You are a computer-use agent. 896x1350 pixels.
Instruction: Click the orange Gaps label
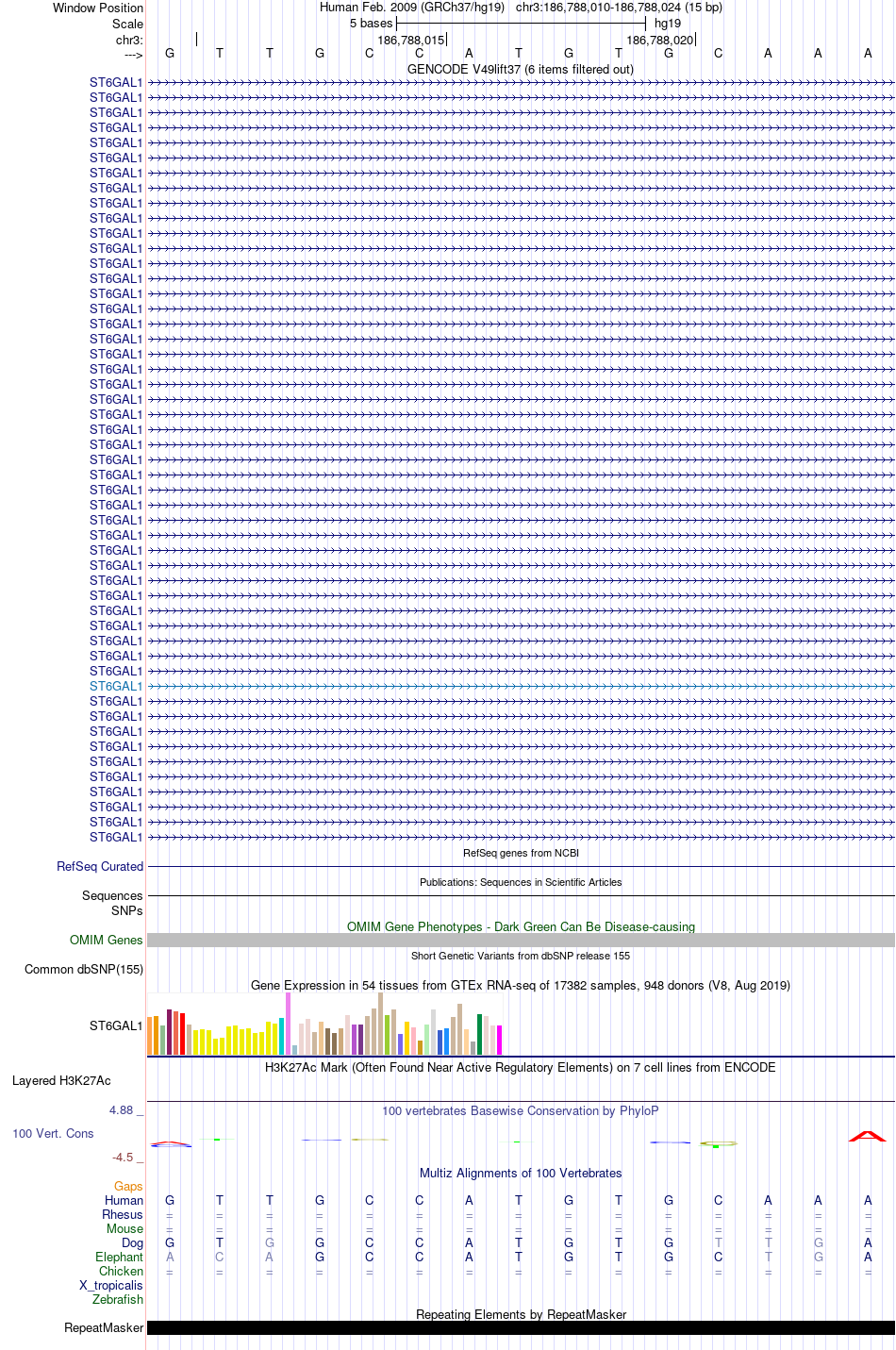[x=128, y=1186]
